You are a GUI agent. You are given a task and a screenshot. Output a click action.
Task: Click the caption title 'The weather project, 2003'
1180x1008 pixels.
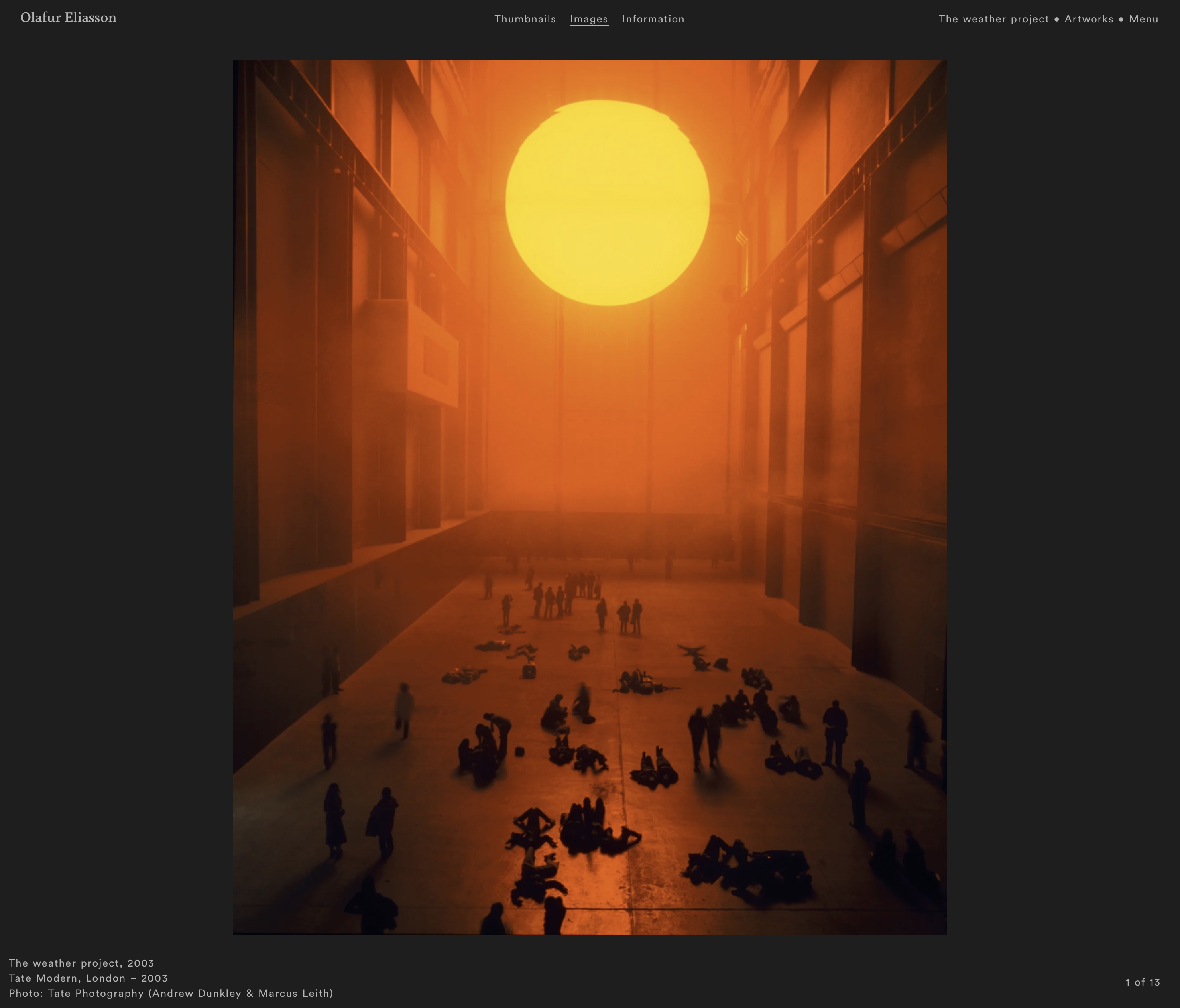point(81,963)
